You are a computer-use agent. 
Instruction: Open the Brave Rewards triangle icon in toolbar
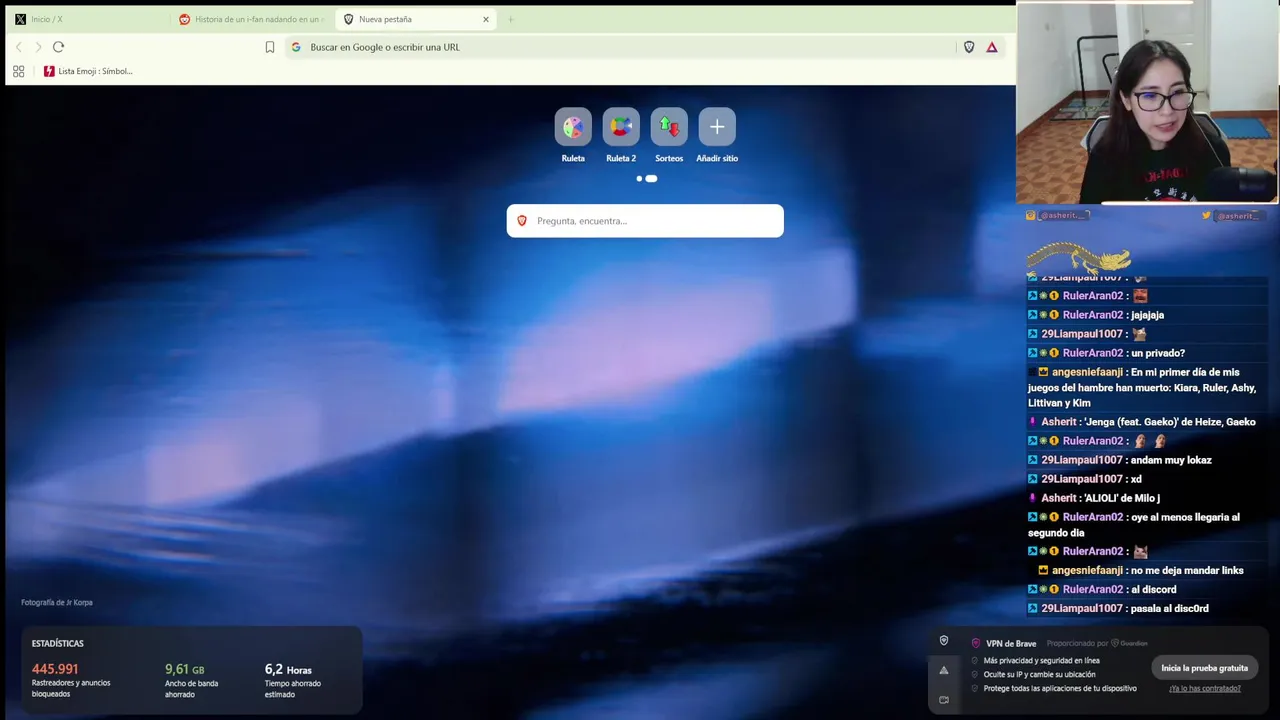(x=992, y=47)
